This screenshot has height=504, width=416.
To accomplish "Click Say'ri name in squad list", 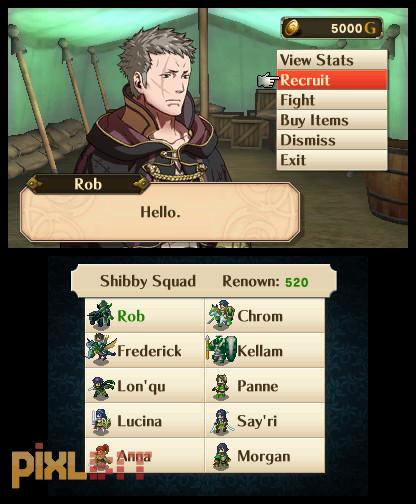I will (x=257, y=421).
